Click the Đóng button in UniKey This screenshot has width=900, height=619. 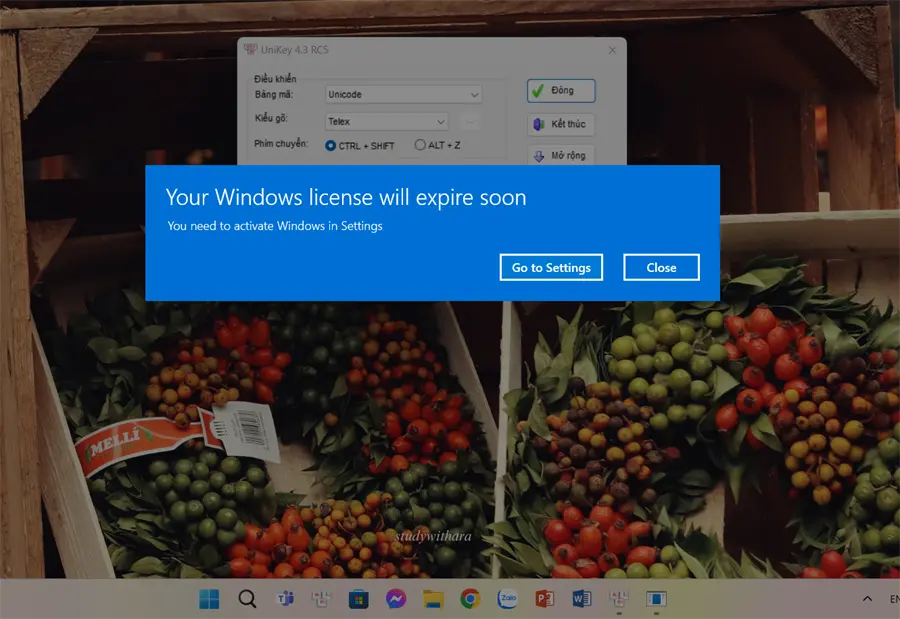pos(561,91)
